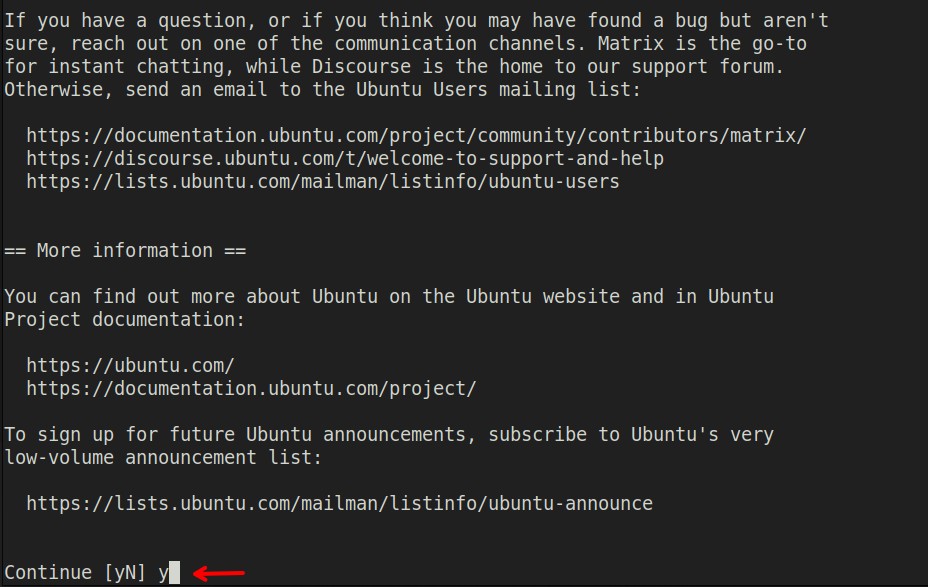
Task: Click the word 'Continue' in the prompt
Action: coord(48,573)
